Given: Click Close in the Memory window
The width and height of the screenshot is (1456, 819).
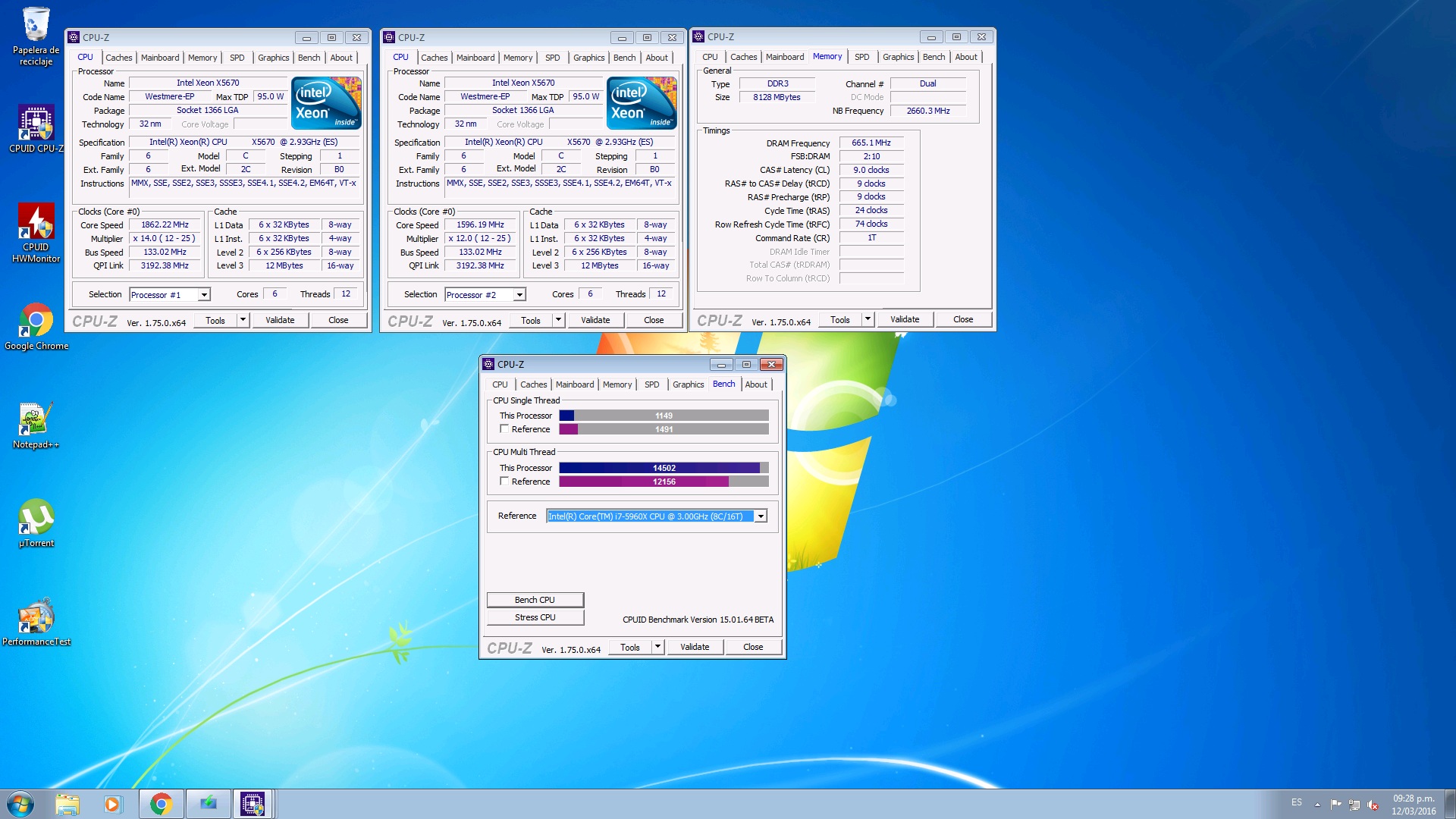Looking at the screenshot, I should click(x=963, y=319).
